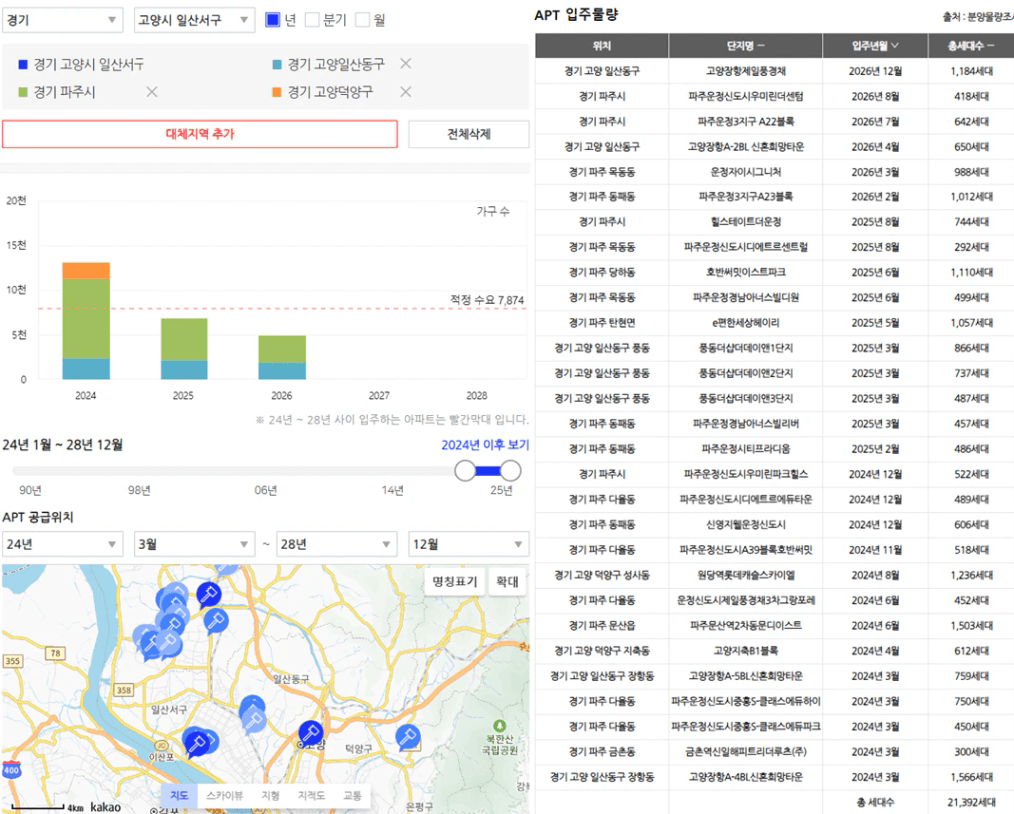Select right handle of period slider

pyautogui.click(x=511, y=471)
